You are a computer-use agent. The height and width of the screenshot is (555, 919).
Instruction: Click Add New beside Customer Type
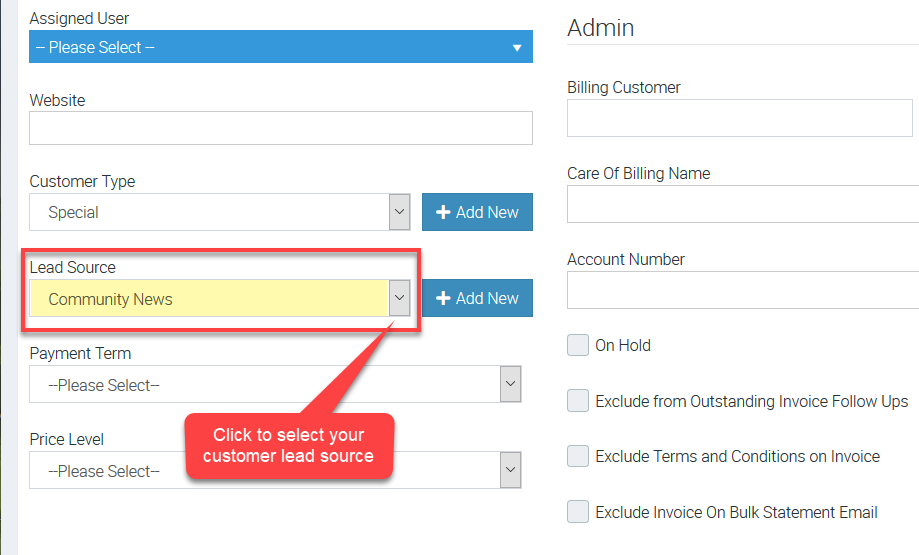(477, 212)
